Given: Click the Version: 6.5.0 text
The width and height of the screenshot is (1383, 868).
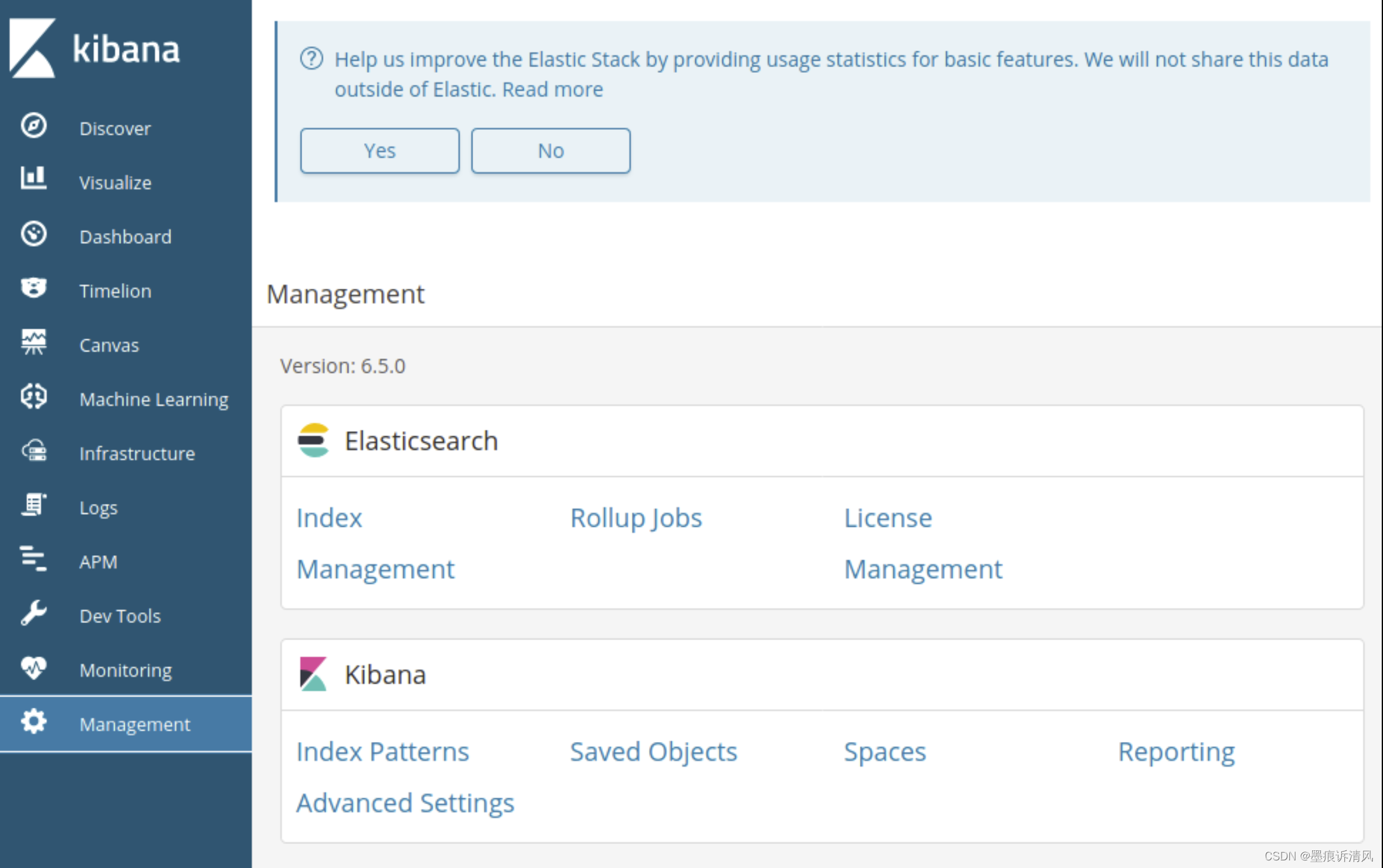Looking at the screenshot, I should click(343, 366).
